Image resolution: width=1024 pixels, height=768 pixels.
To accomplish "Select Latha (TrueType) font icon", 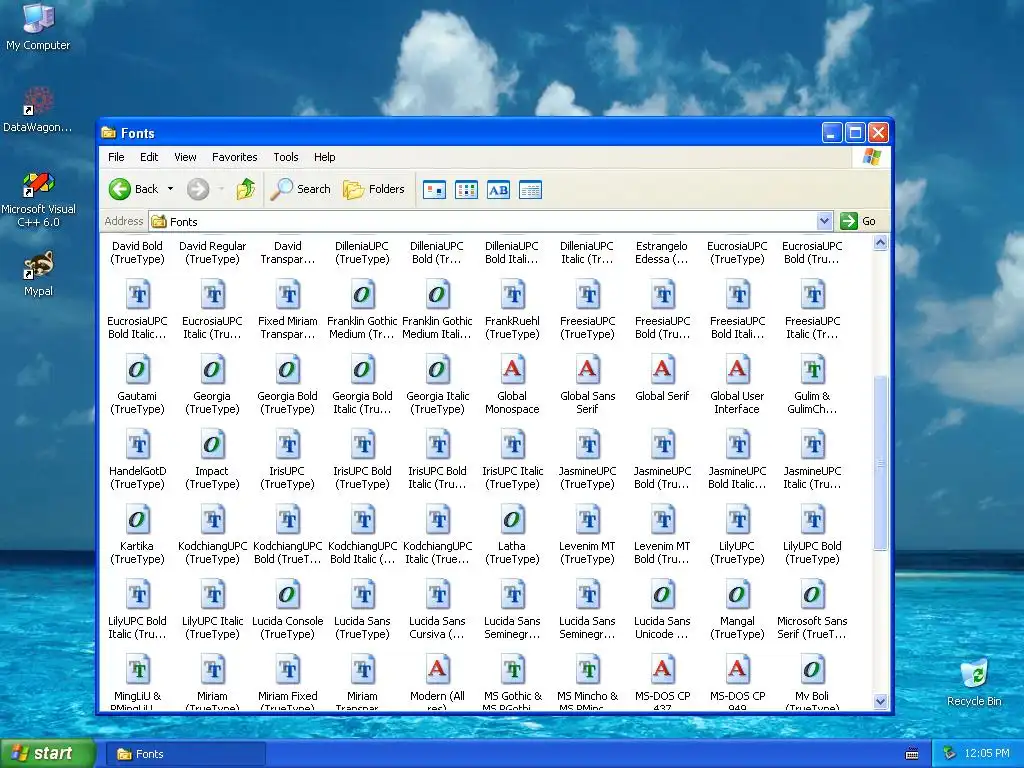I will (513, 520).
